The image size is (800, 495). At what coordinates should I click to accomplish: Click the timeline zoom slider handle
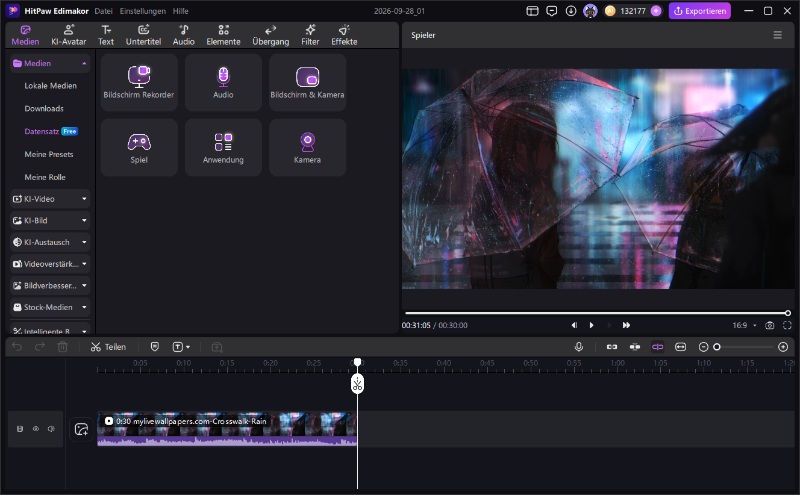tap(716, 347)
